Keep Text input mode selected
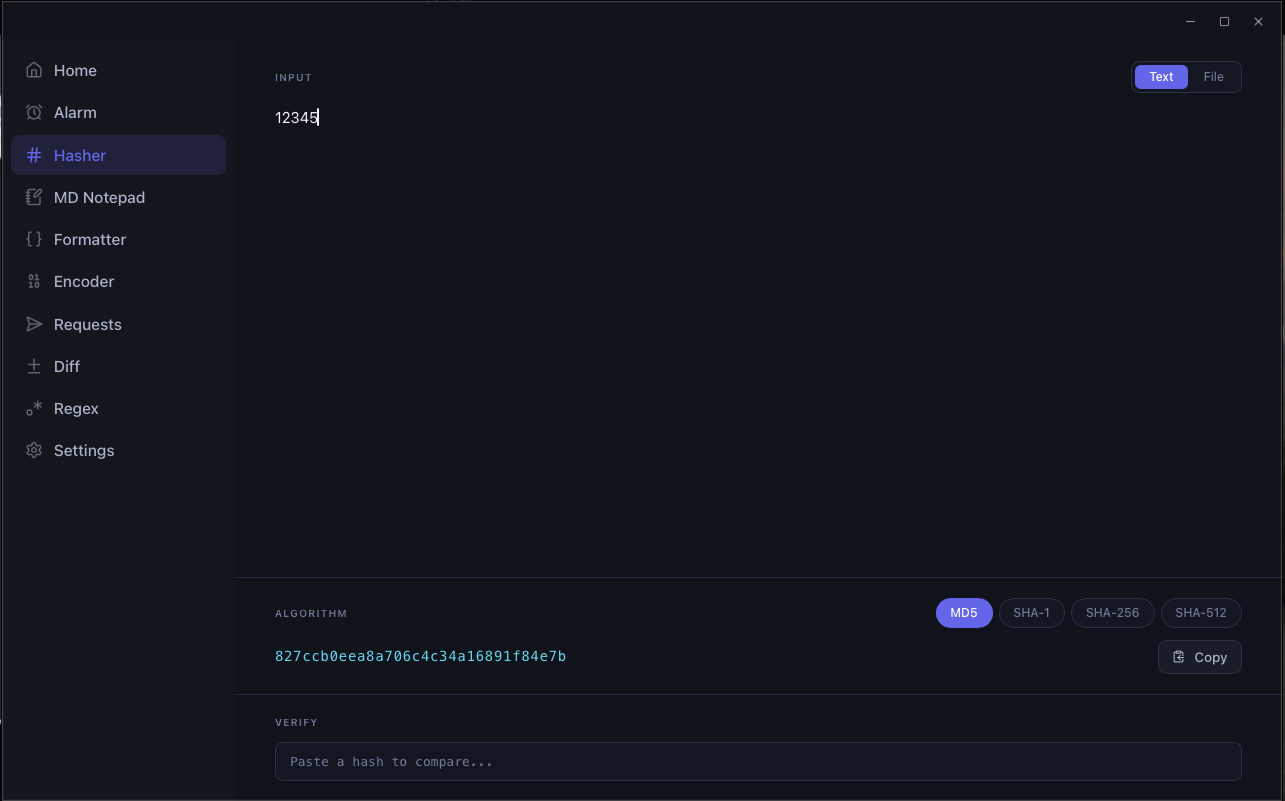 coord(1160,76)
